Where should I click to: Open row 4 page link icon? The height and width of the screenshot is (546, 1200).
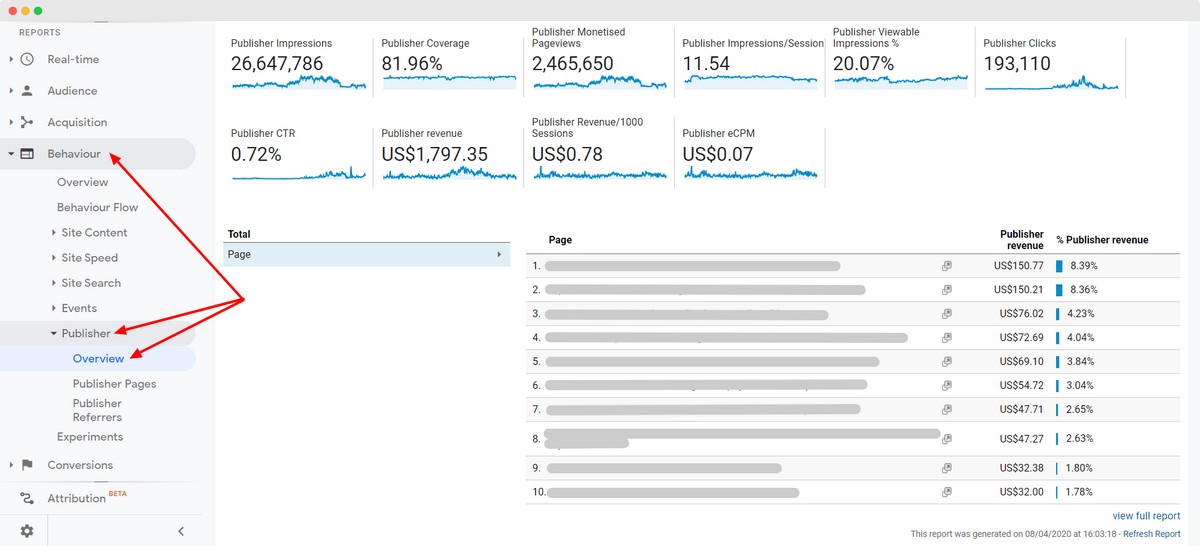pyautogui.click(x=946, y=338)
